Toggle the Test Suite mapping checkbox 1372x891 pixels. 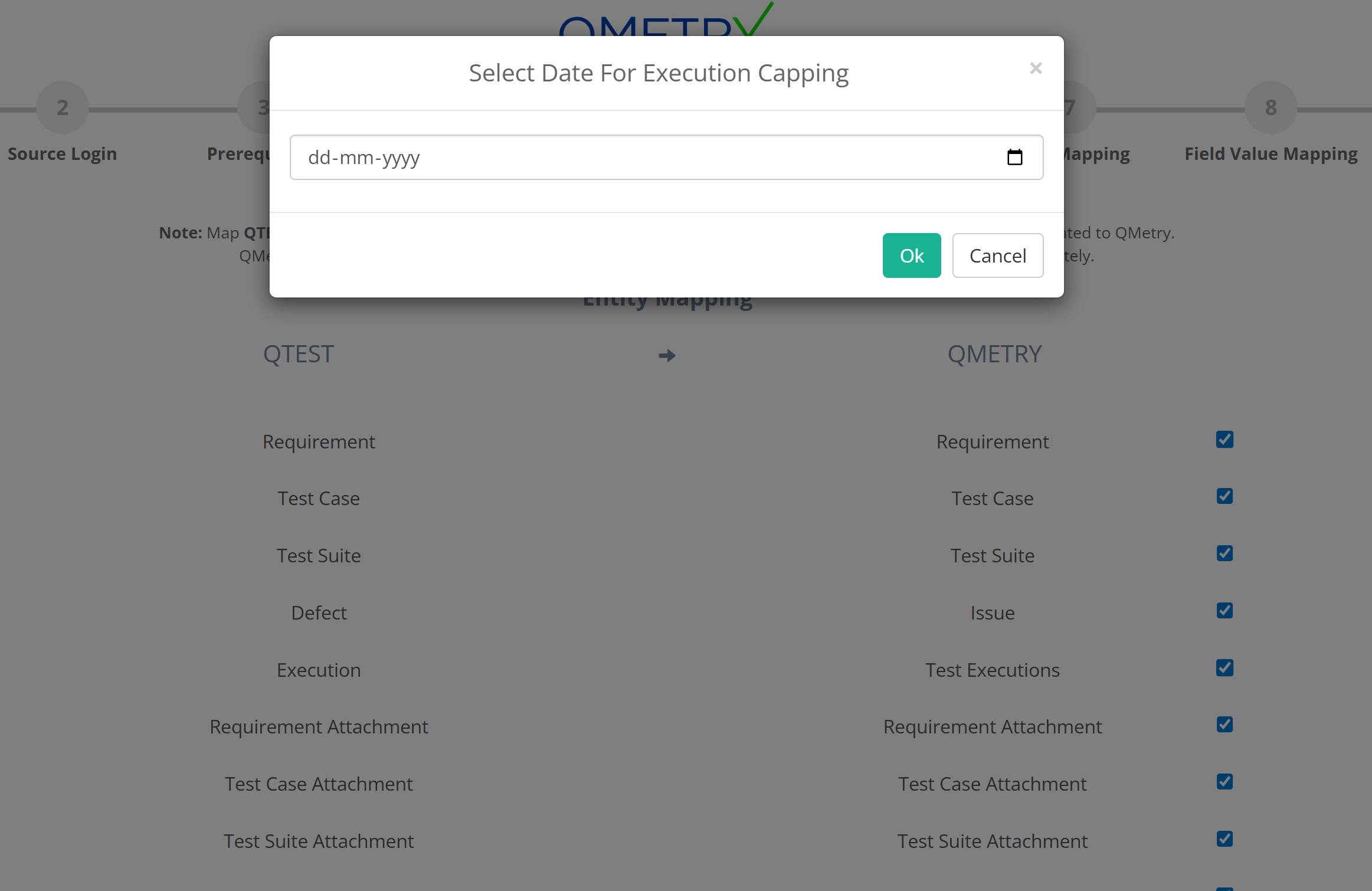point(1224,553)
